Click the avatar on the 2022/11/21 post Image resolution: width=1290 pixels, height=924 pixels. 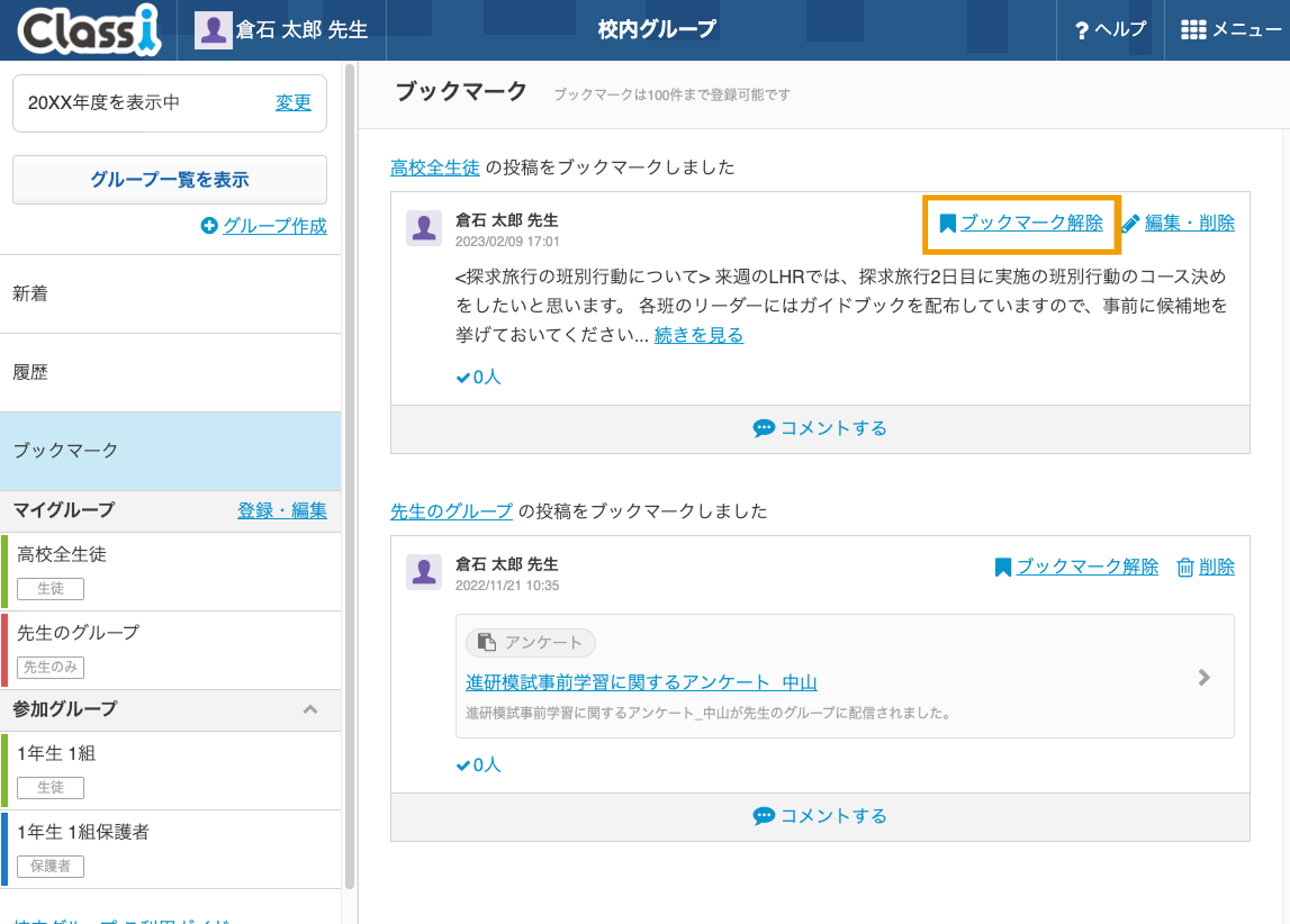[424, 572]
